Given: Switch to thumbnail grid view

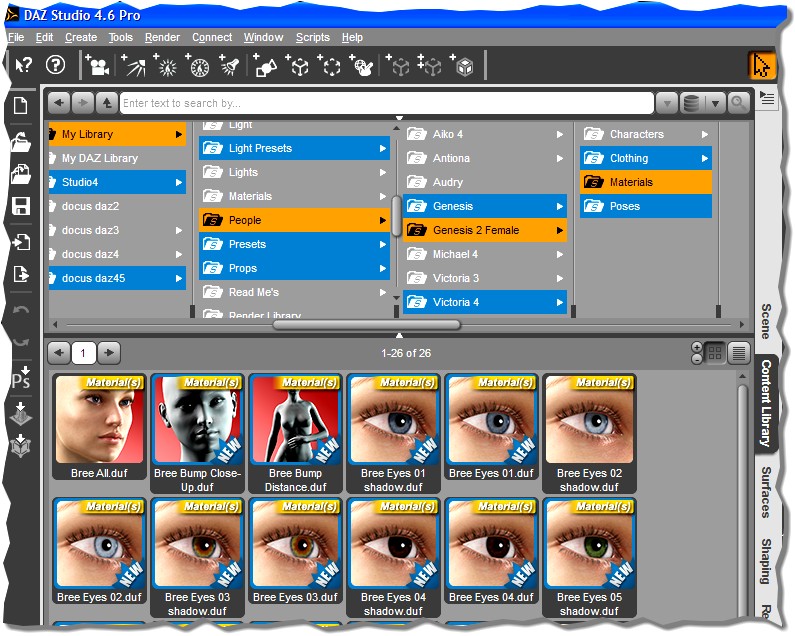Looking at the screenshot, I should coord(715,353).
